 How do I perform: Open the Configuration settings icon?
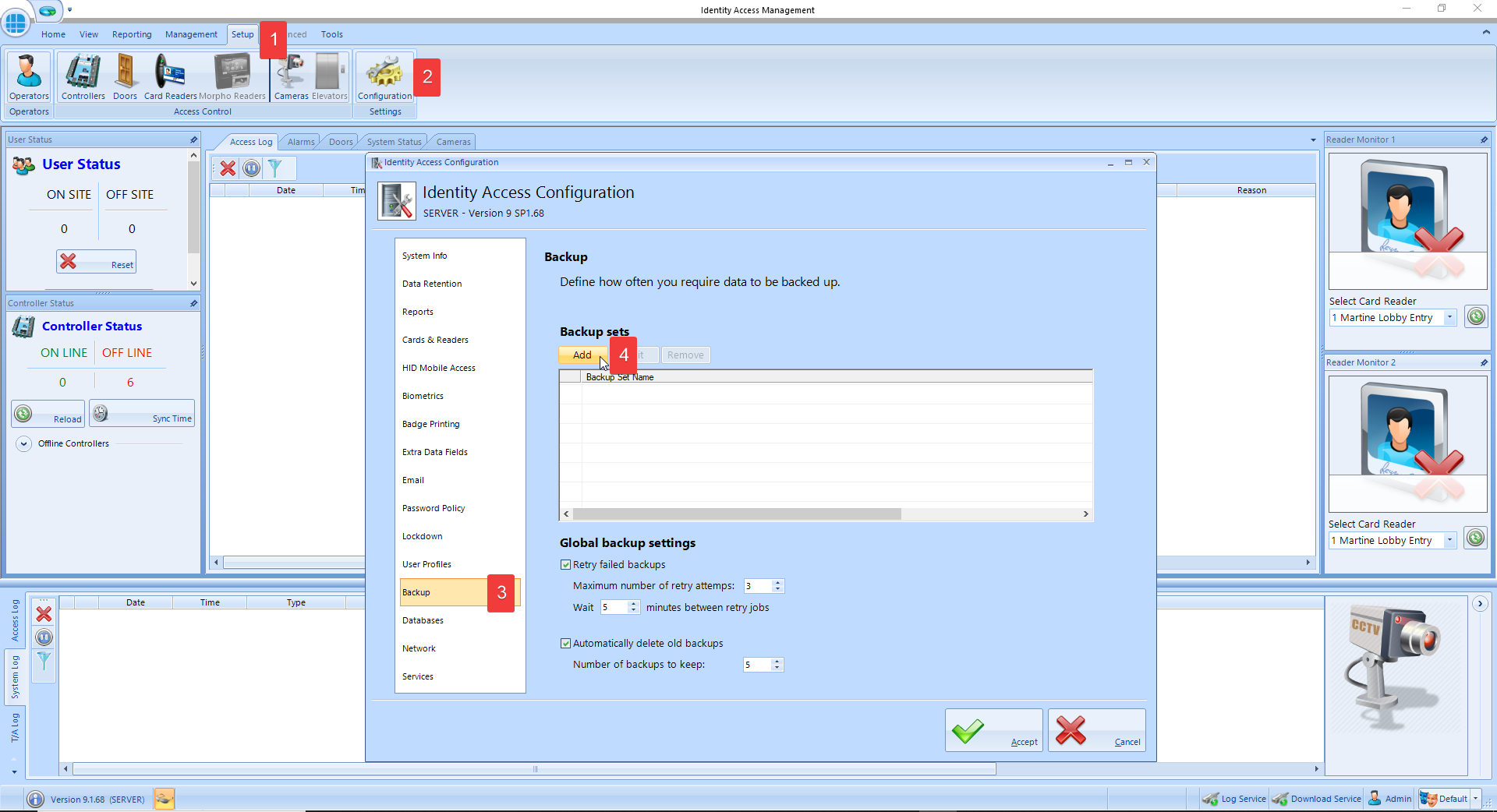coord(385,76)
